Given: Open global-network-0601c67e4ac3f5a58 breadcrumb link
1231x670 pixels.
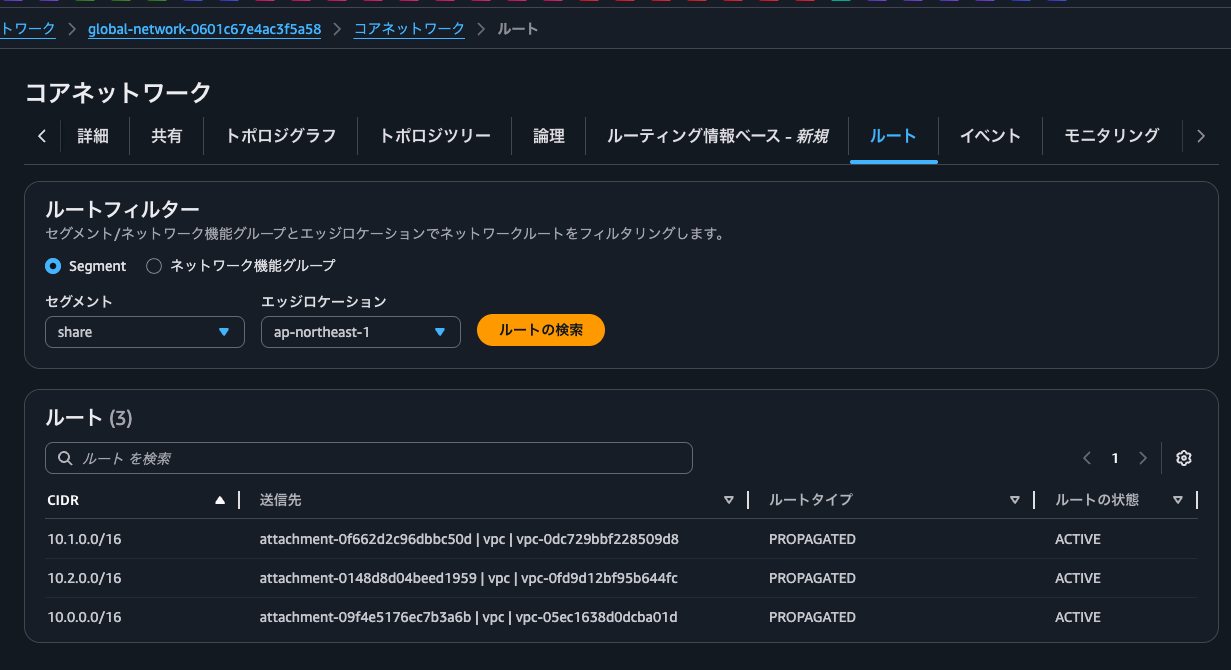Looking at the screenshot, I should click(x=204, y=29).
